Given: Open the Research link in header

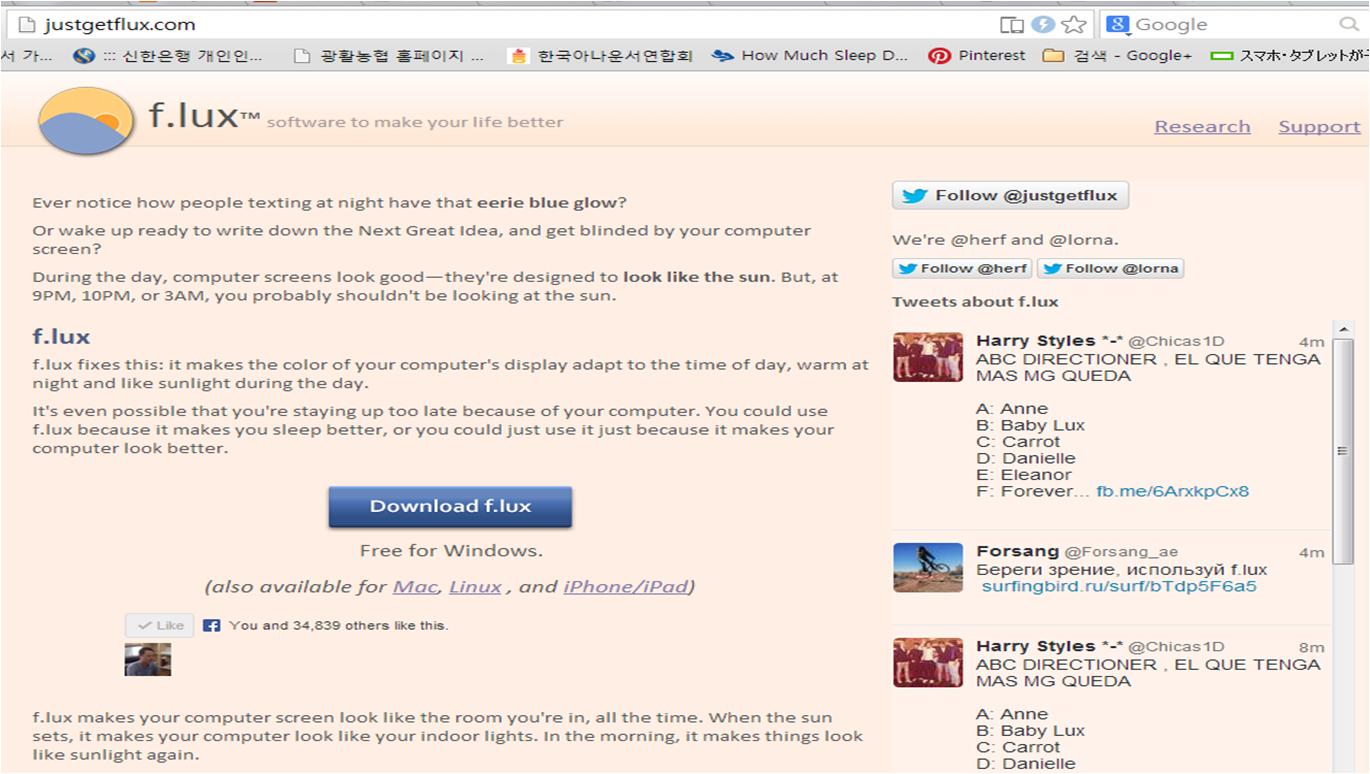Looking at the screenshot, I should (1202, 126).
